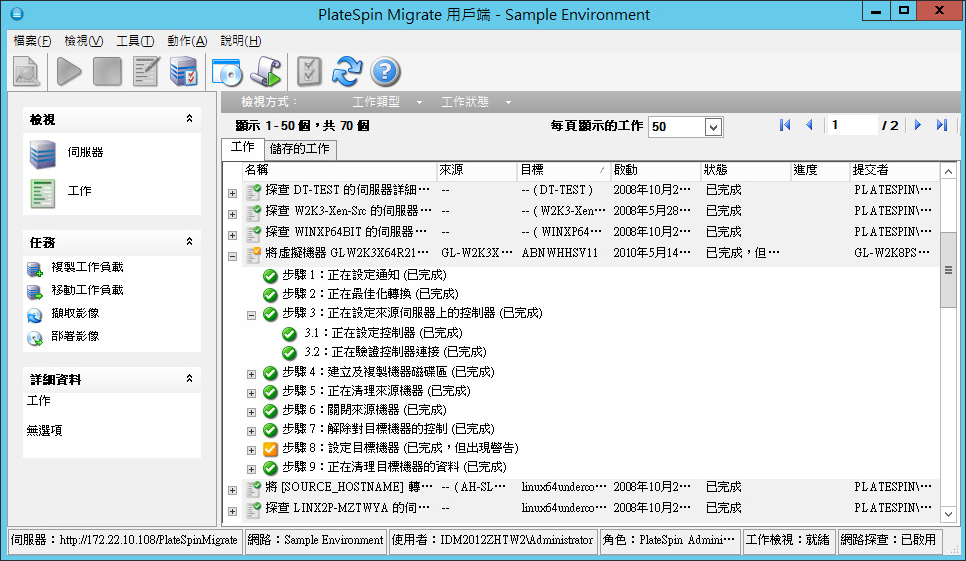Screen dimensions: 966x561
Task: Click the 擷取影像 task icon
Action: coord(35,315)
